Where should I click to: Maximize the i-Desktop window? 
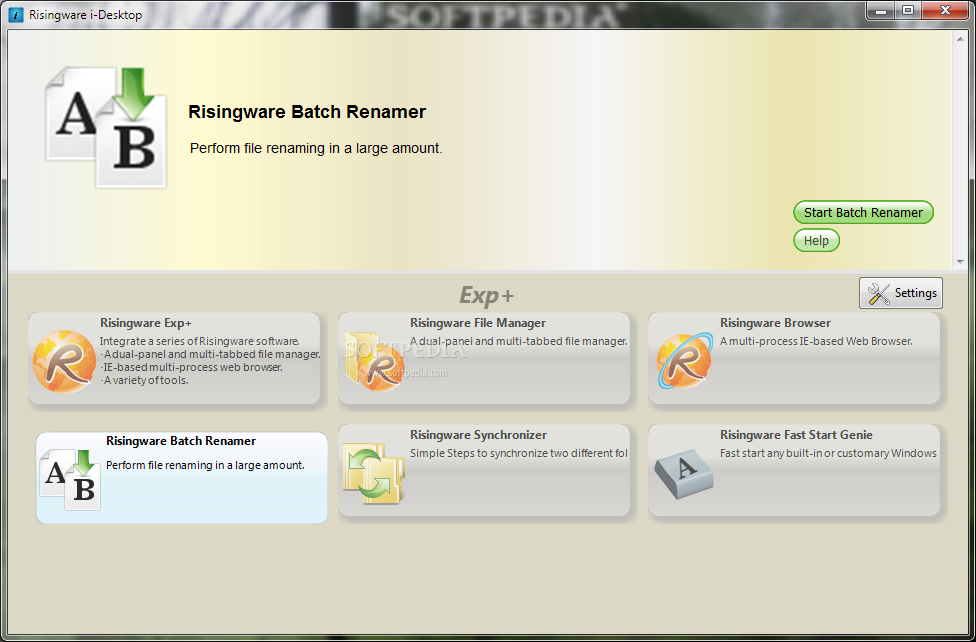tap(908, 9)
